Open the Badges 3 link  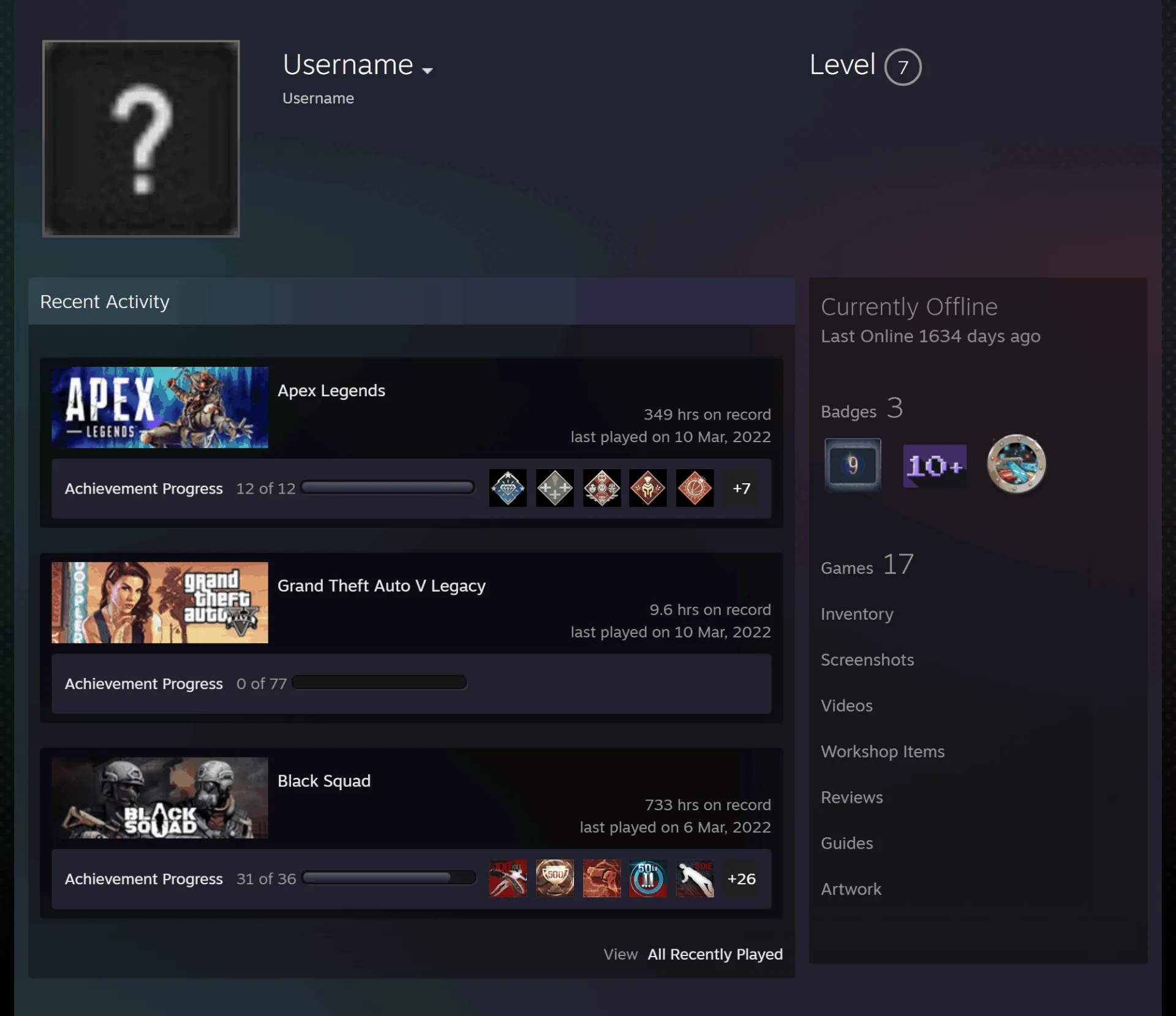[x=862, y=408]
